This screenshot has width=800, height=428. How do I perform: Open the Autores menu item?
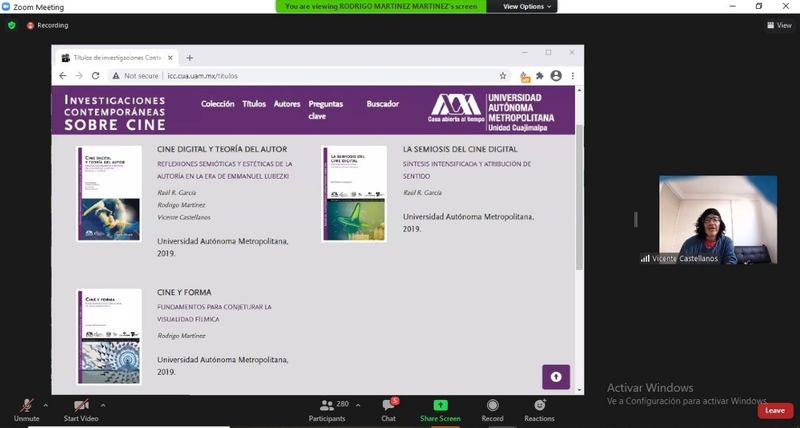pos(287,104)
